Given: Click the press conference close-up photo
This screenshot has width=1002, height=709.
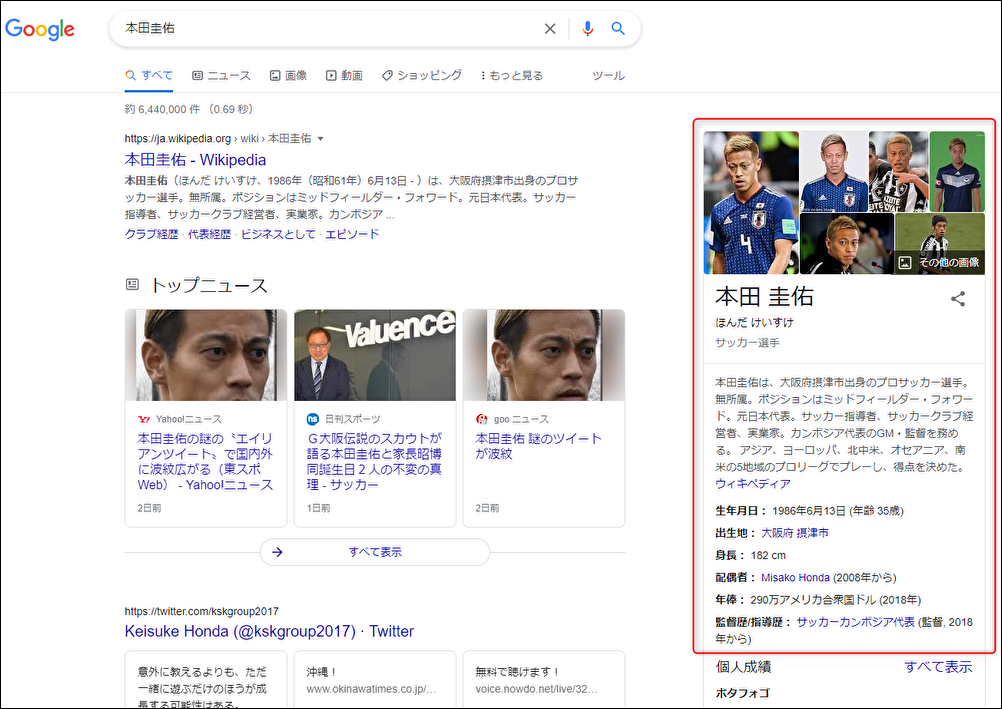Looking at the screenshot, I should coord(847,244).
